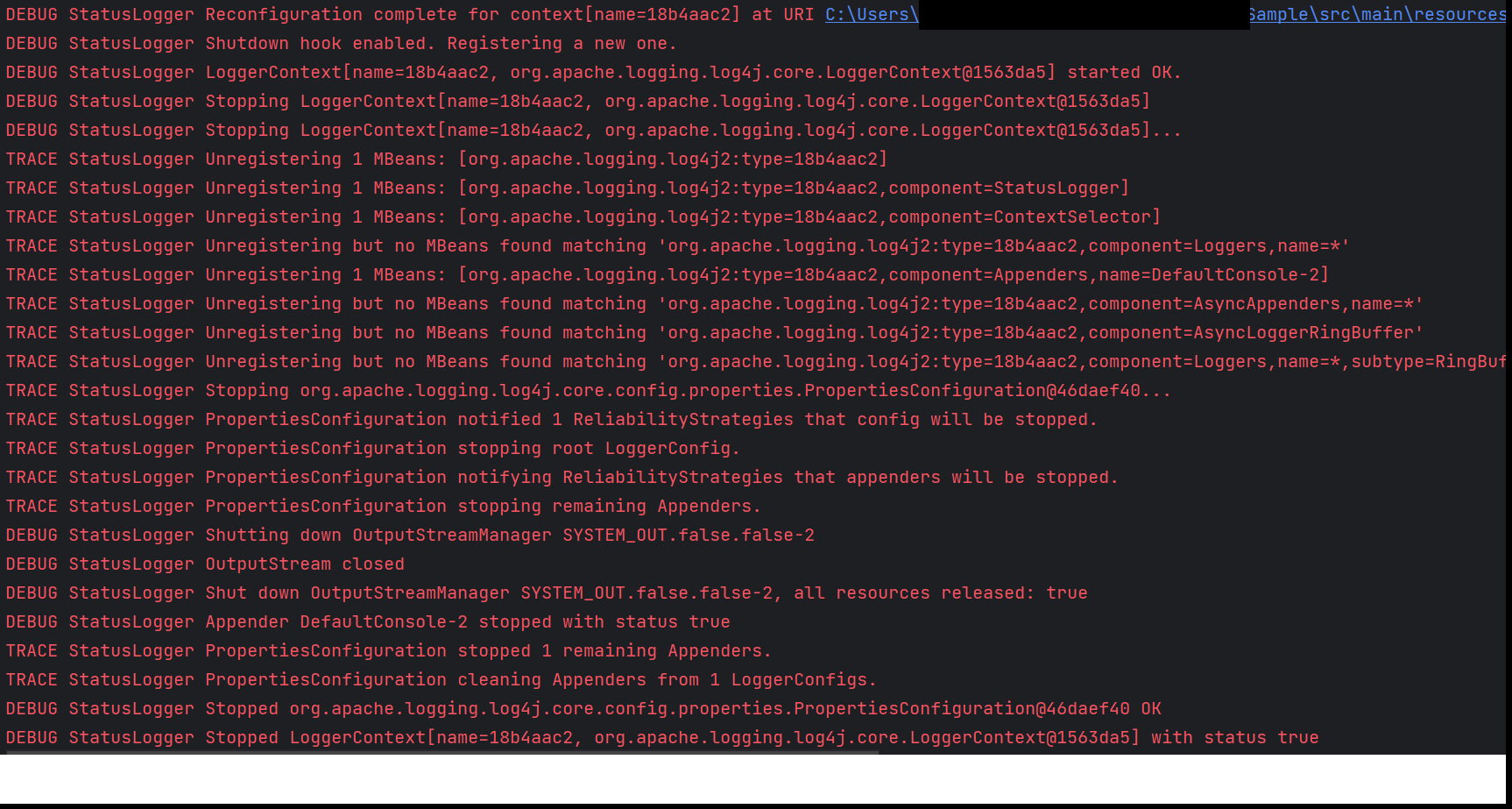Screen dimensions: 1512x809
Task: Select the component=ContextSelector log line
Action: [x=526, y=216]
